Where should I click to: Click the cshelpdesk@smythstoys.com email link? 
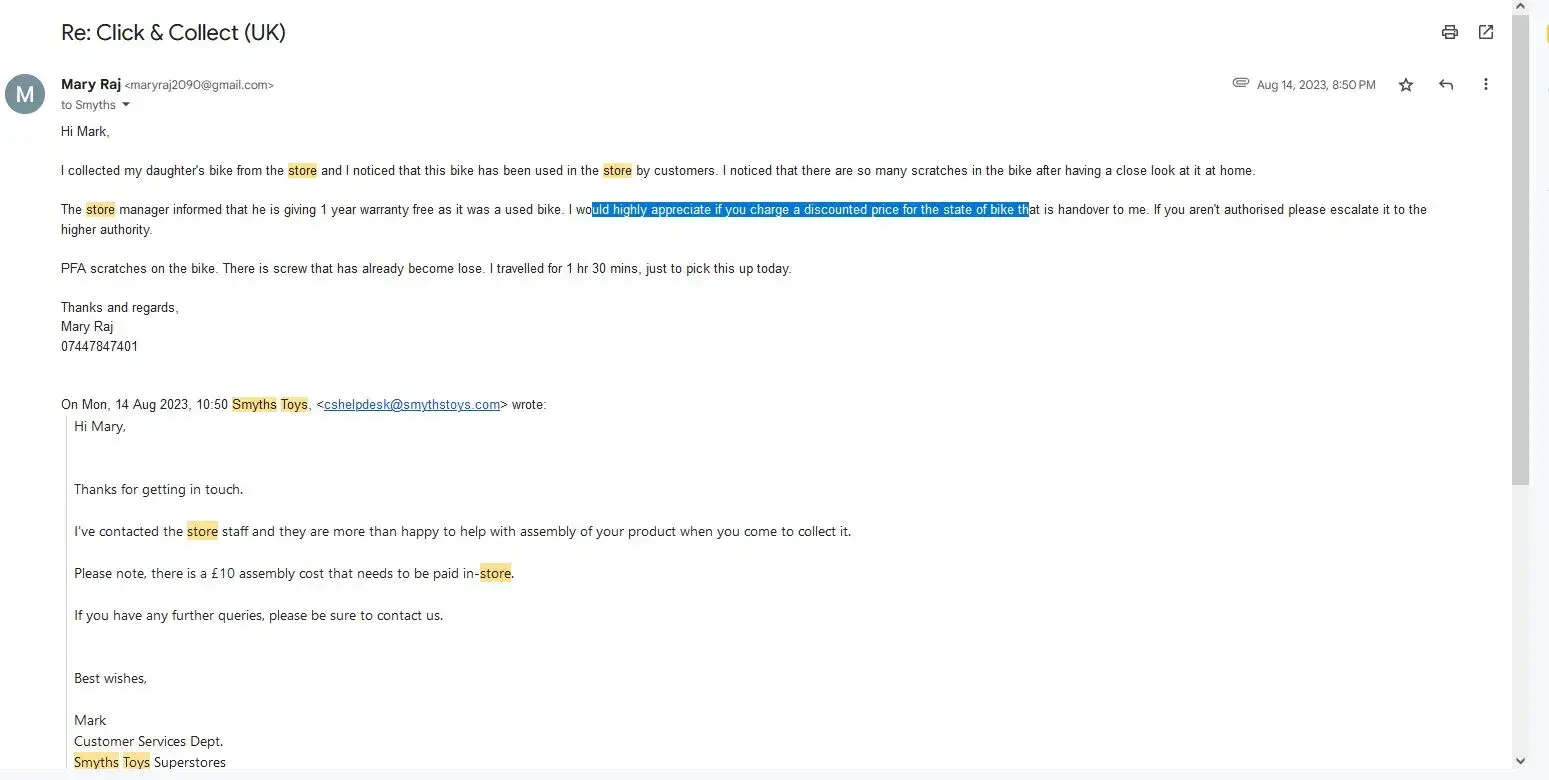click(412, 405)
